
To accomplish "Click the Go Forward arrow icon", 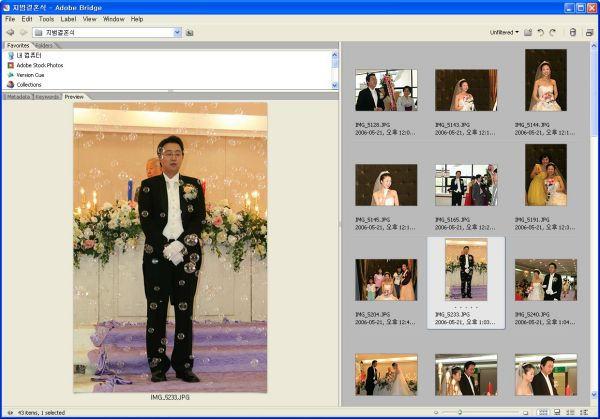I will tap(23, 32).
